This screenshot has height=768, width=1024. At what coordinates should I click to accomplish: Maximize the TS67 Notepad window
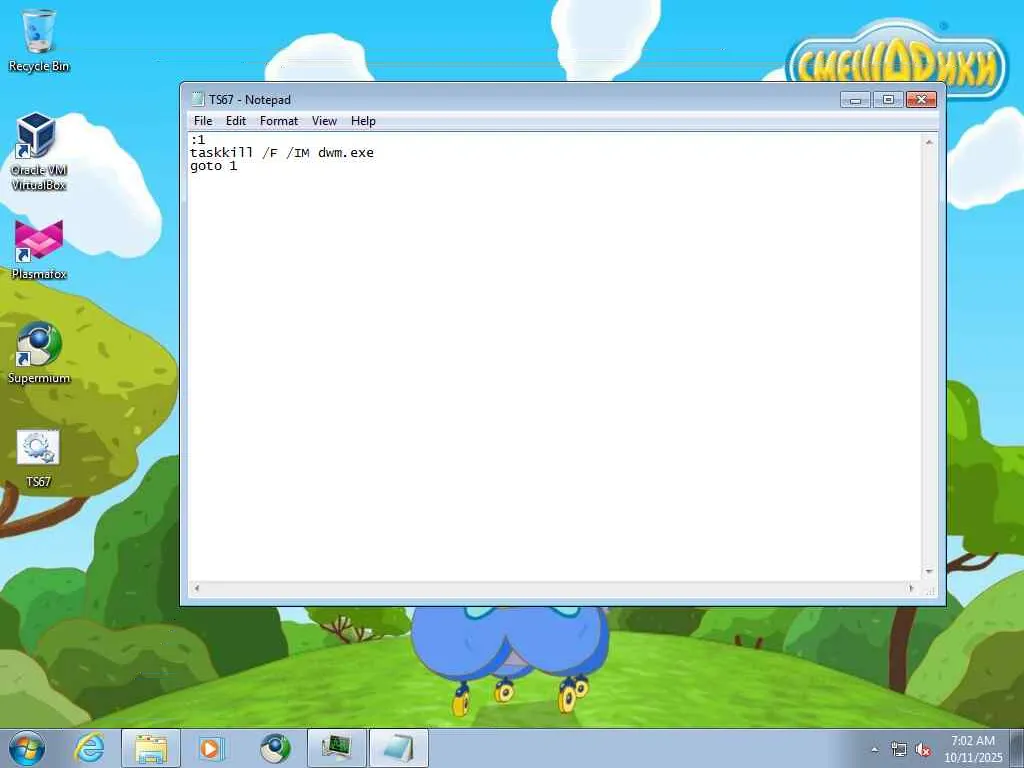(x=888, y=99)
